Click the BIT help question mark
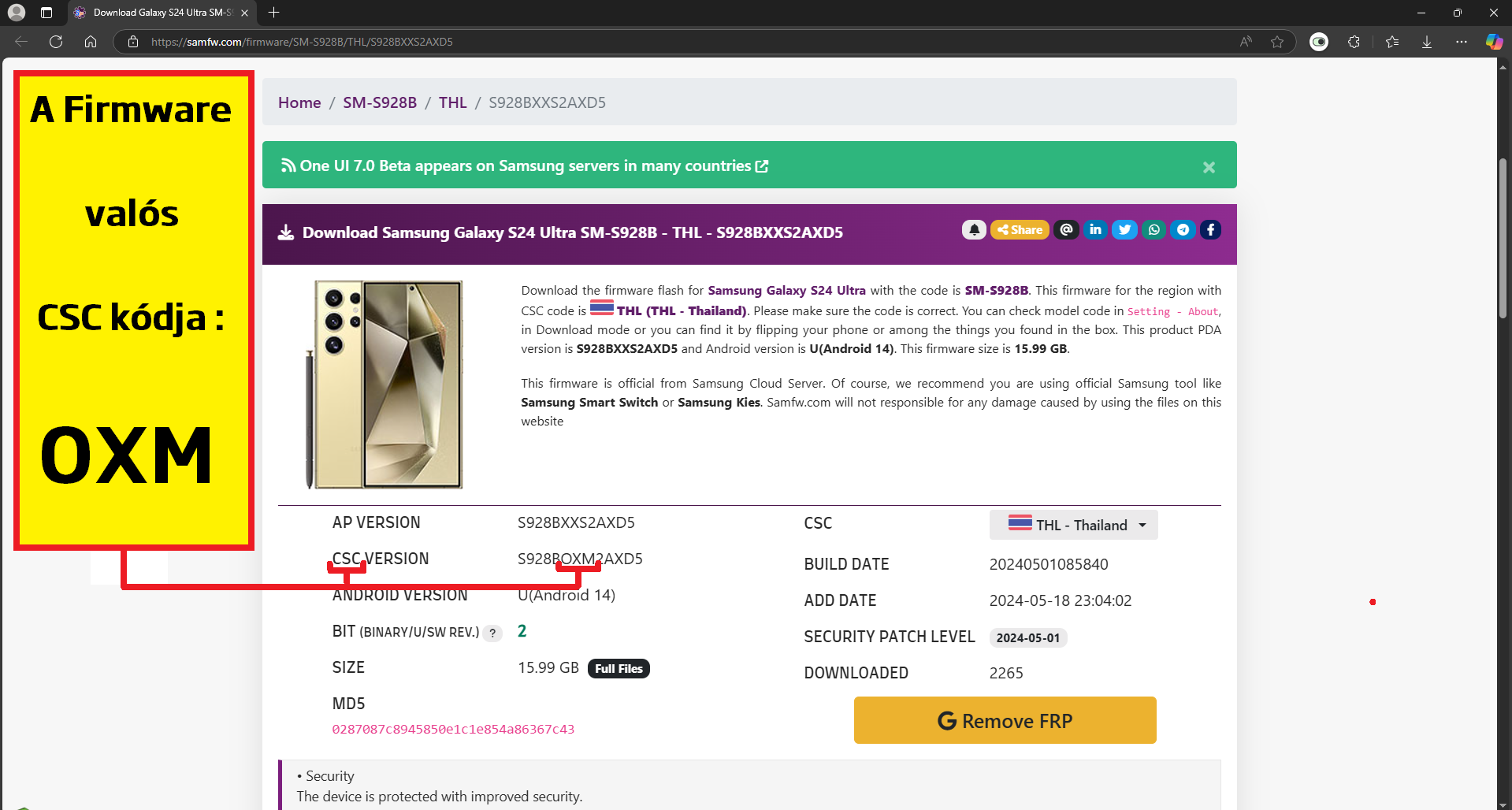1512x810 pixels. click(x=492, y=633)
